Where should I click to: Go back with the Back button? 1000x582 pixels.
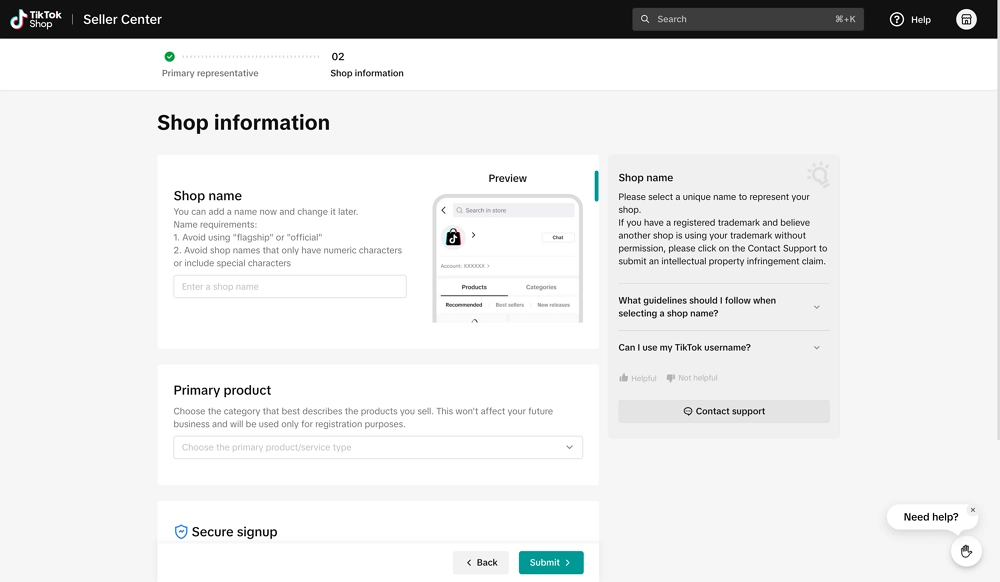point(481,562)
